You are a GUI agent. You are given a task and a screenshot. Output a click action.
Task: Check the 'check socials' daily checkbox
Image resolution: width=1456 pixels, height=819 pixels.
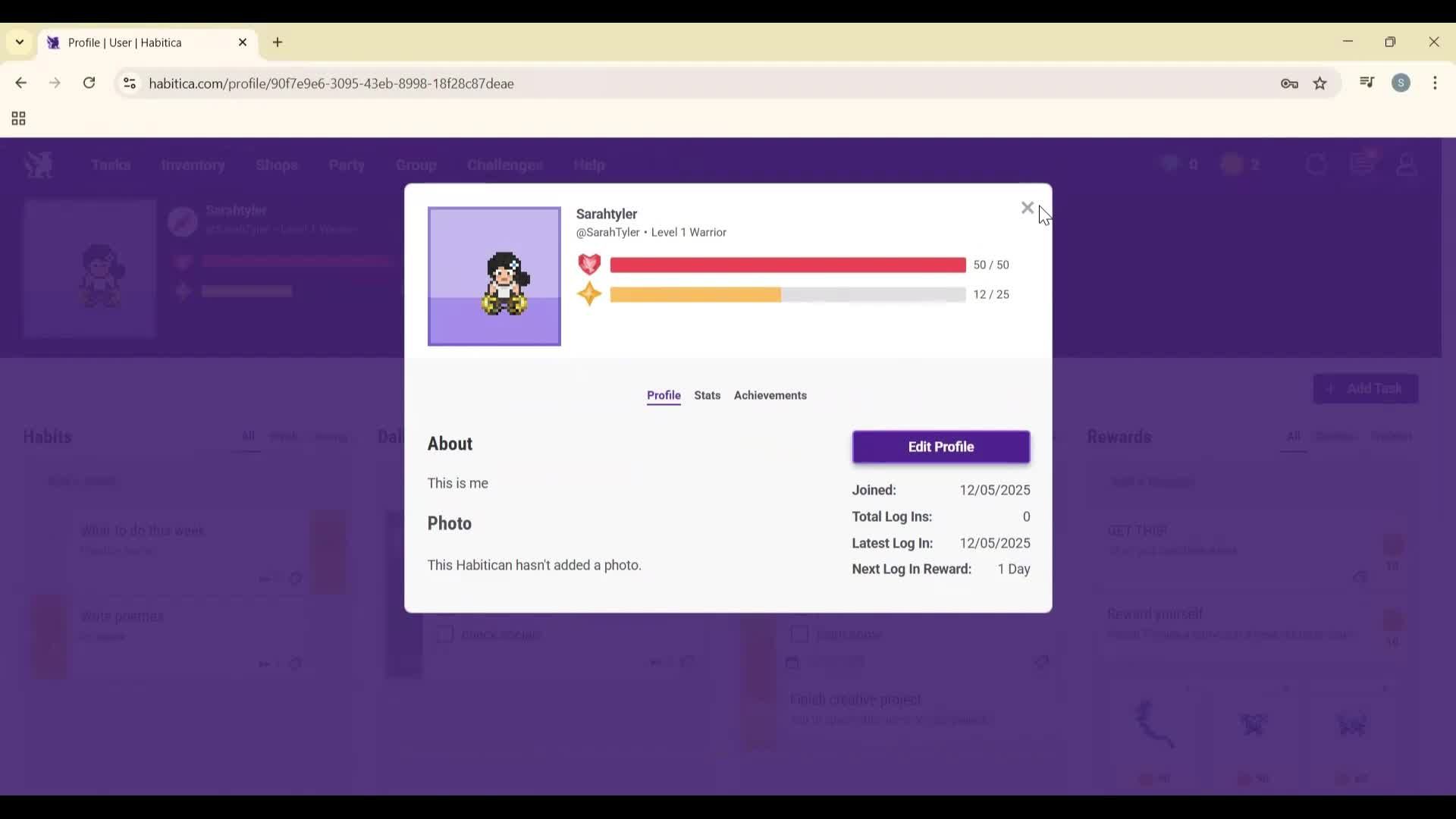tap(444, 635)
